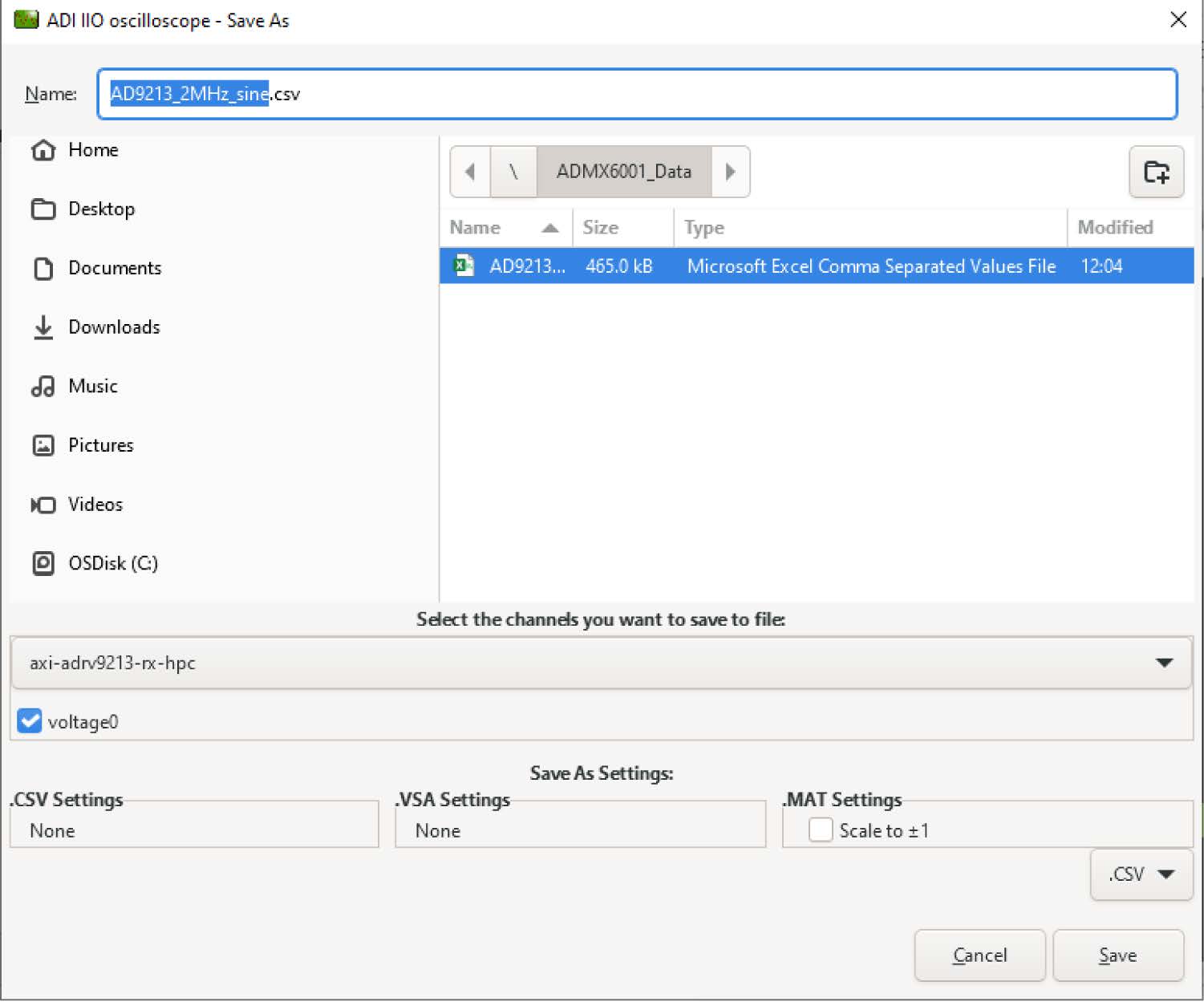Click the path bar left arrow
This screenshot has width=1204, height=1002.
[470, 172]
